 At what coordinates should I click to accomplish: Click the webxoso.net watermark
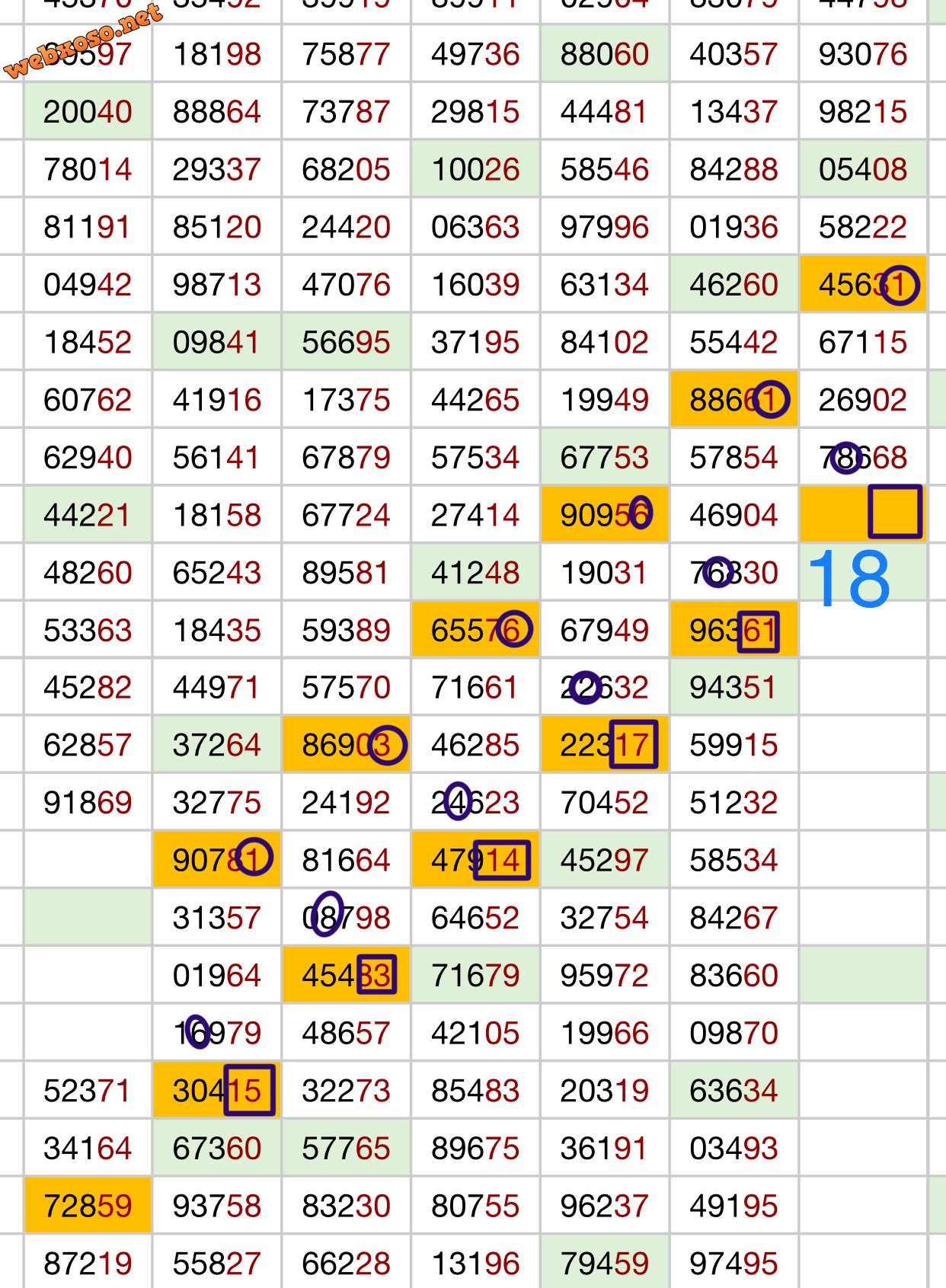[84, 40]
